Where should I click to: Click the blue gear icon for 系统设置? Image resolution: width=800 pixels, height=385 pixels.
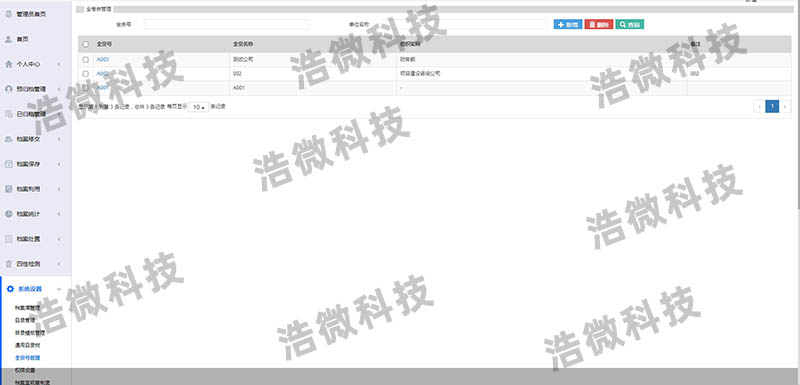click(x=10, y=289)
